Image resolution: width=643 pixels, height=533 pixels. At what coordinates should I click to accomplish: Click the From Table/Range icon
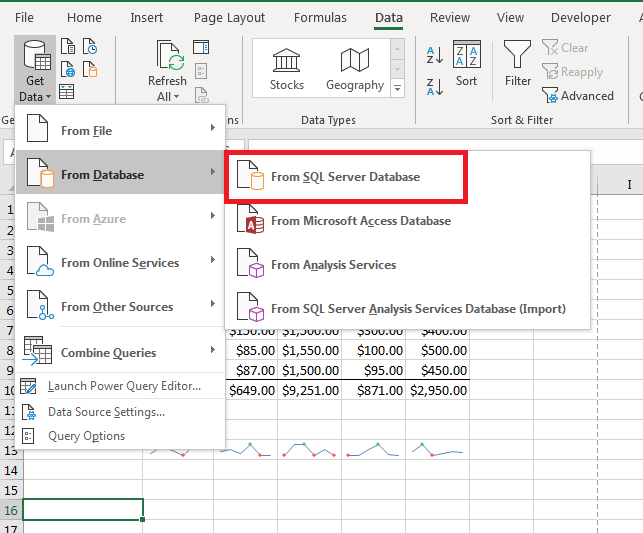66,91
